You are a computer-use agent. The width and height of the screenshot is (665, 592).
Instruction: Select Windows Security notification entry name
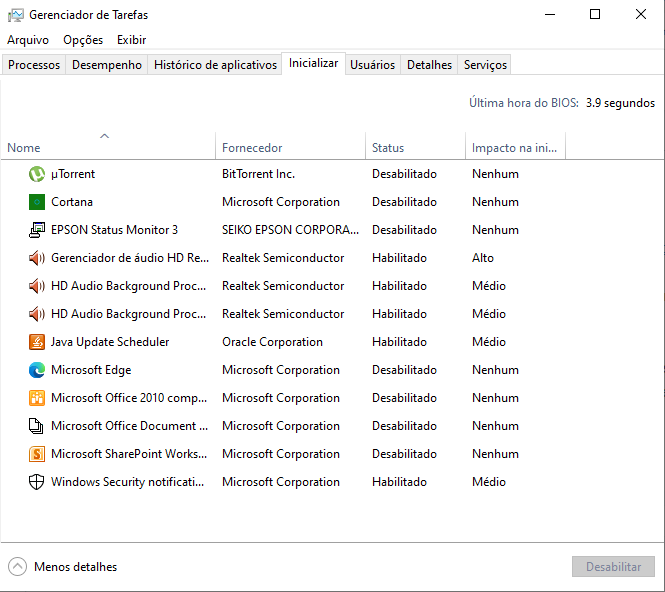tap(127, 482)
